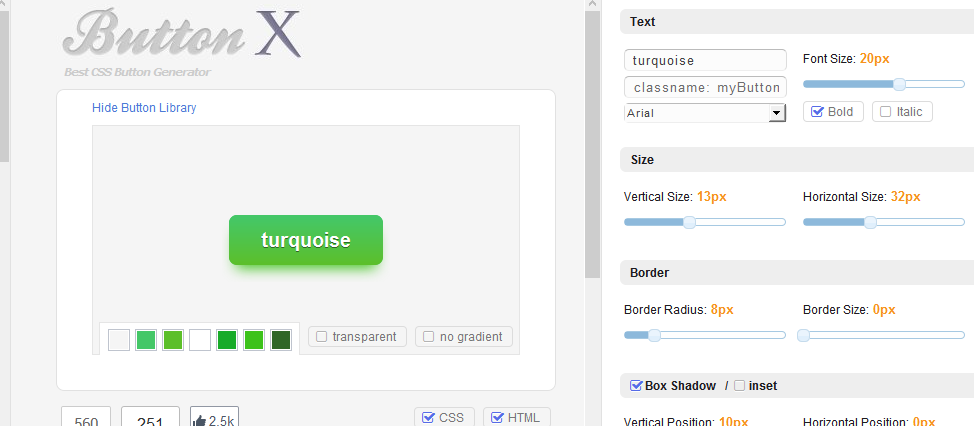
Task: Click the Font Size slider handle
Action: point(899,84)
